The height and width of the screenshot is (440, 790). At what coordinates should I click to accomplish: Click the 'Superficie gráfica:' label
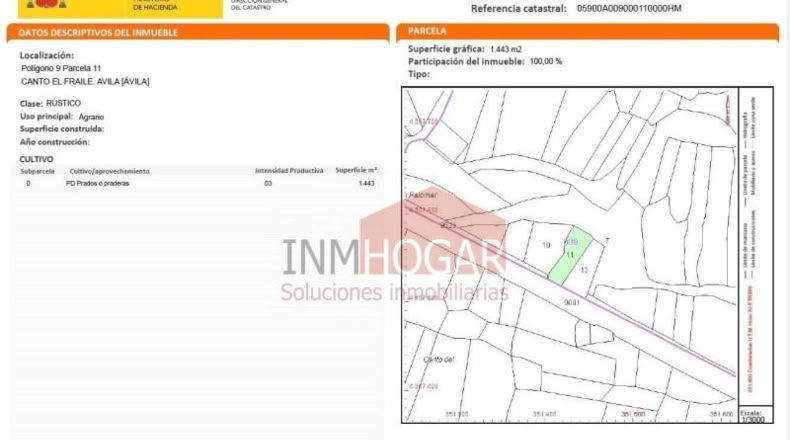click(446, 49)
